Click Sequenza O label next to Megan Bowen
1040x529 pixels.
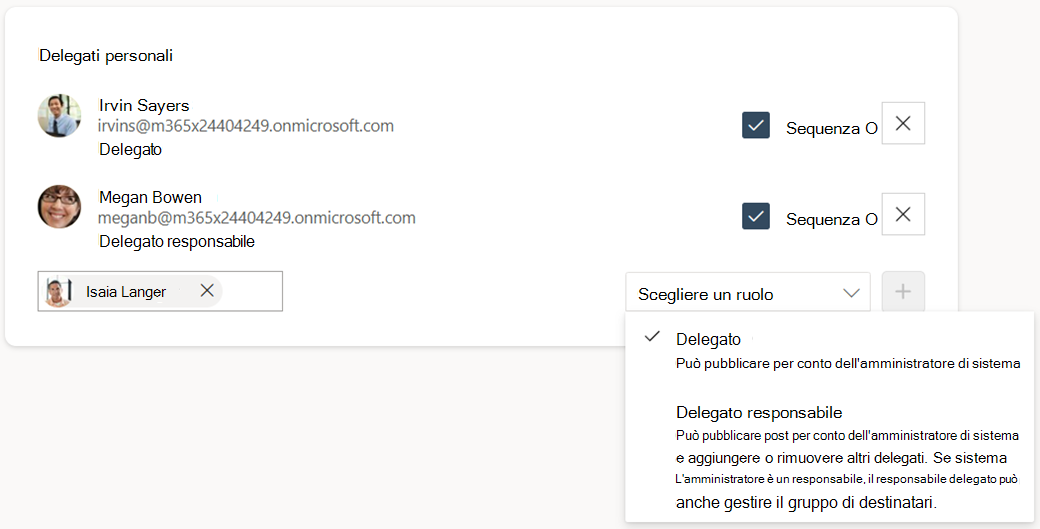(832, 219)
